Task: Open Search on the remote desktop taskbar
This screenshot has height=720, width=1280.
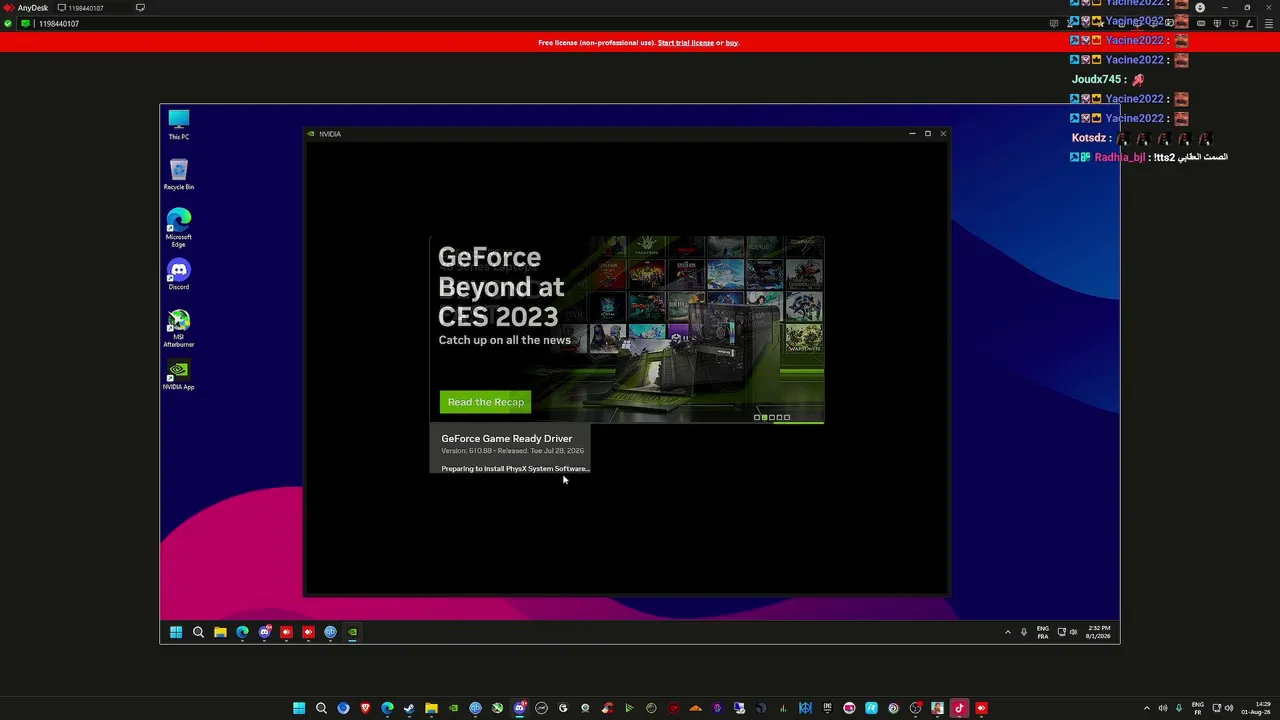Action: (x=198, y=632)
